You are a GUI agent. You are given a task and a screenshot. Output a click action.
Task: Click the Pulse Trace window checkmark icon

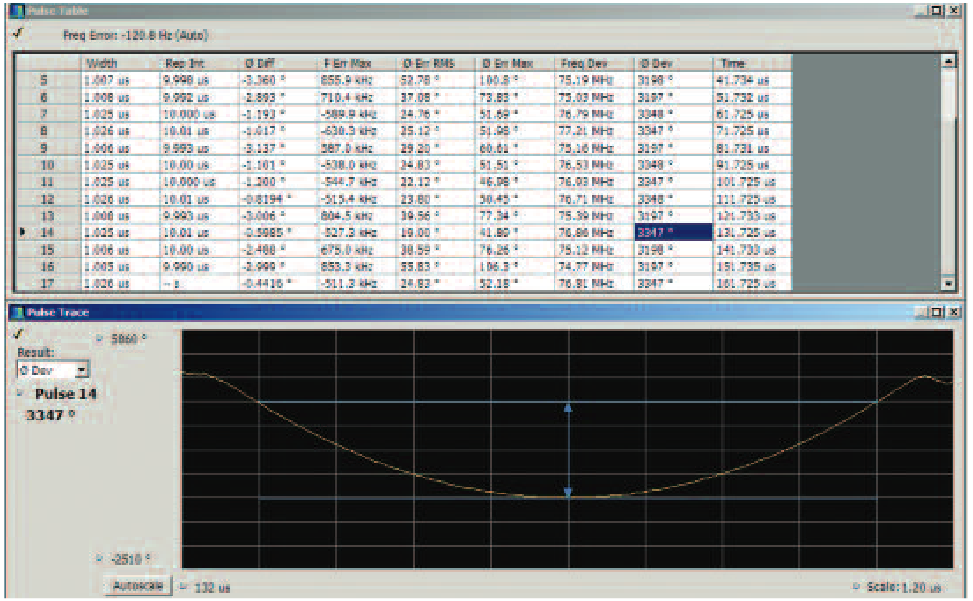[x=17, y=334]
